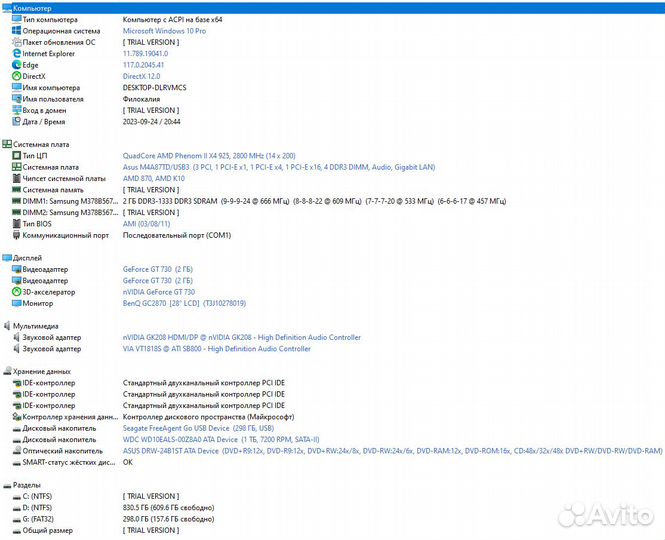Click the Edge browser icon
665x540 pixels.
16,64
